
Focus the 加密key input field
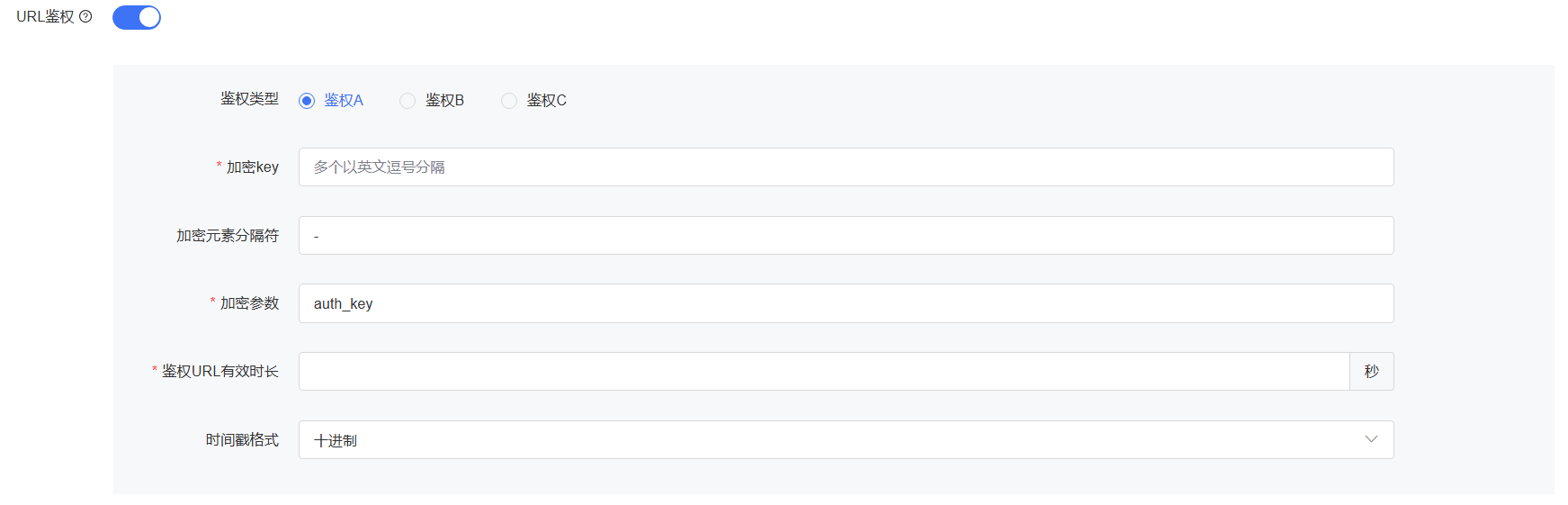tap(846, 167)
